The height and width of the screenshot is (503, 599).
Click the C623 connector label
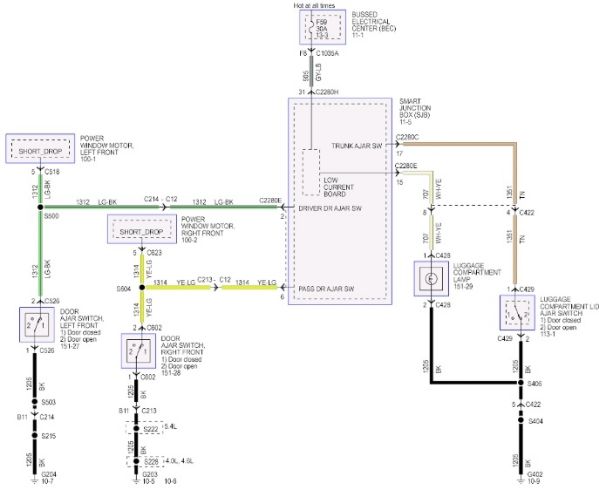point(154,252)
